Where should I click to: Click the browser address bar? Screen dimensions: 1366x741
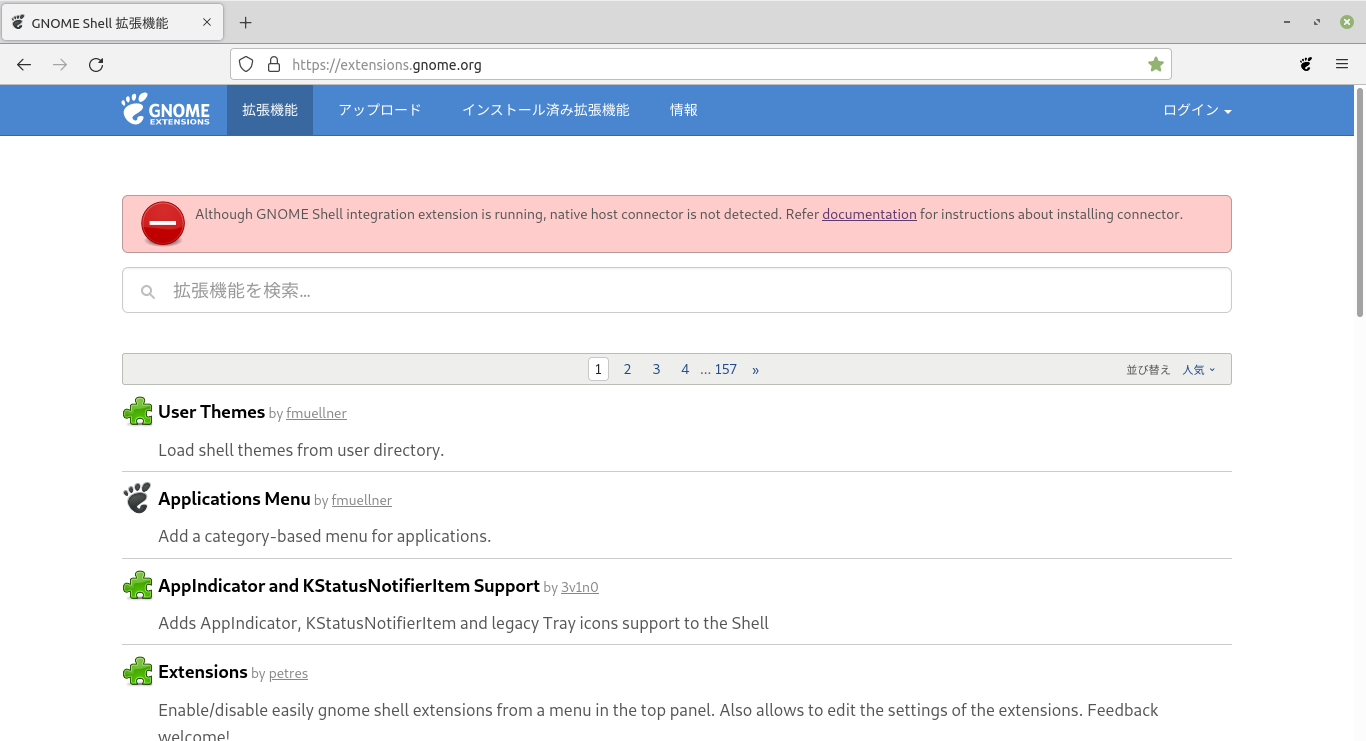pos(700,65)
